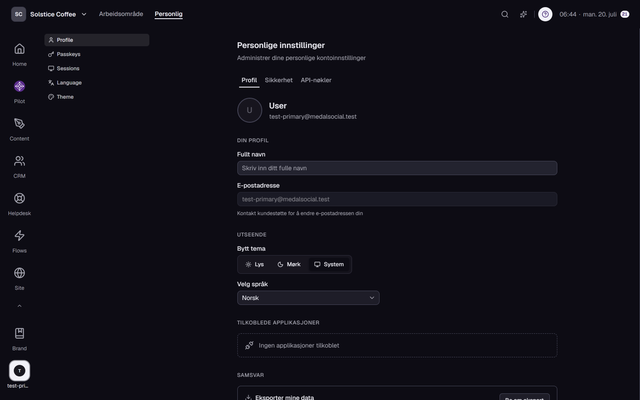Open Home from the left rail
Screen dimensions: 640x400
19,55
